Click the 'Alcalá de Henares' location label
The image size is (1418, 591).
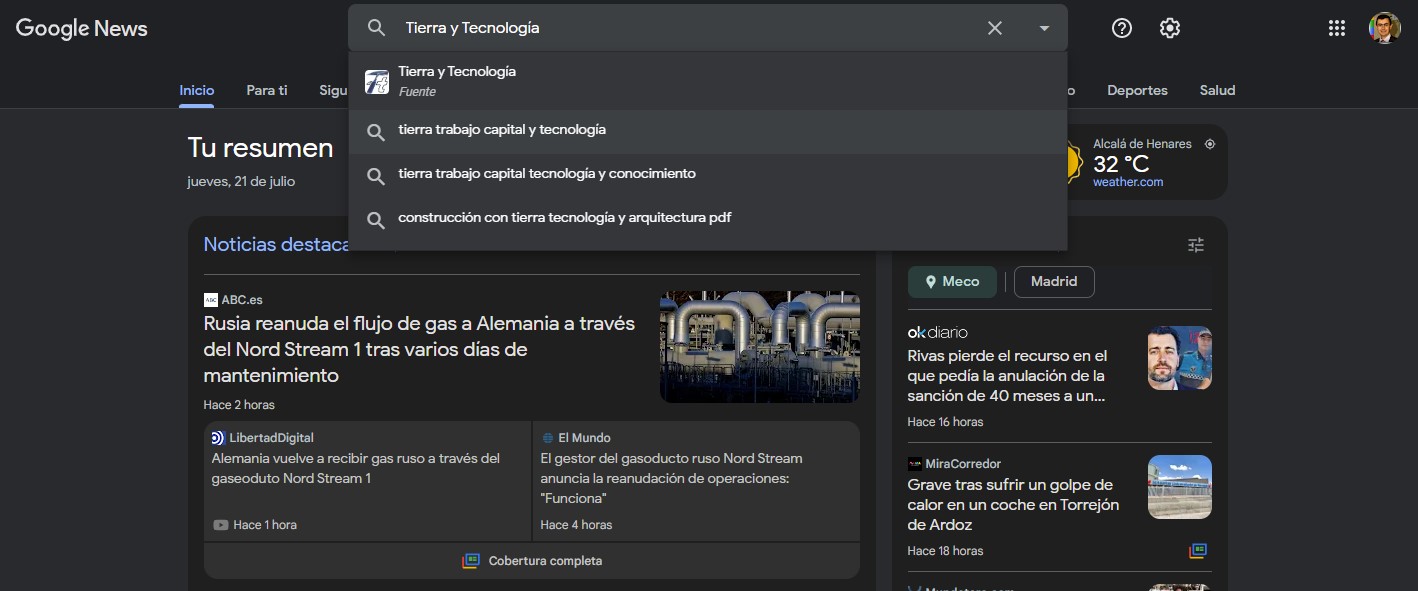pos(1142,144)
